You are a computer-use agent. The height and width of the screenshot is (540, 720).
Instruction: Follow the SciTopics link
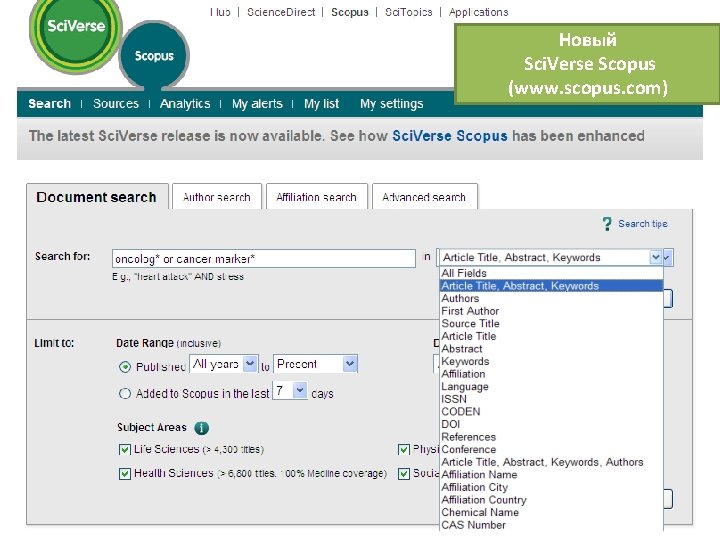[x=409, y=12]
